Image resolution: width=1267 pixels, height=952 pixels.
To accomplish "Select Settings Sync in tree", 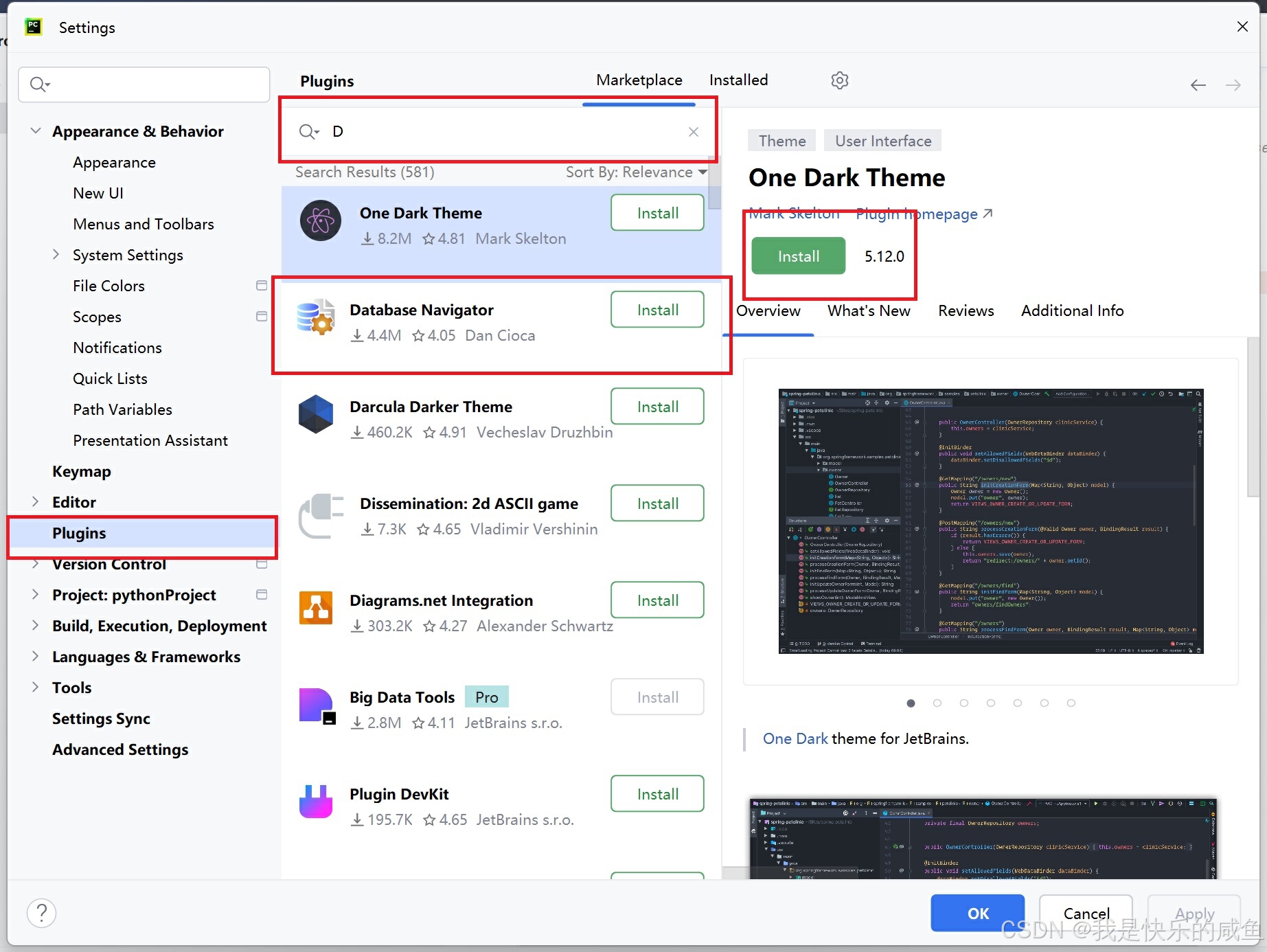I will click(101, 718).
